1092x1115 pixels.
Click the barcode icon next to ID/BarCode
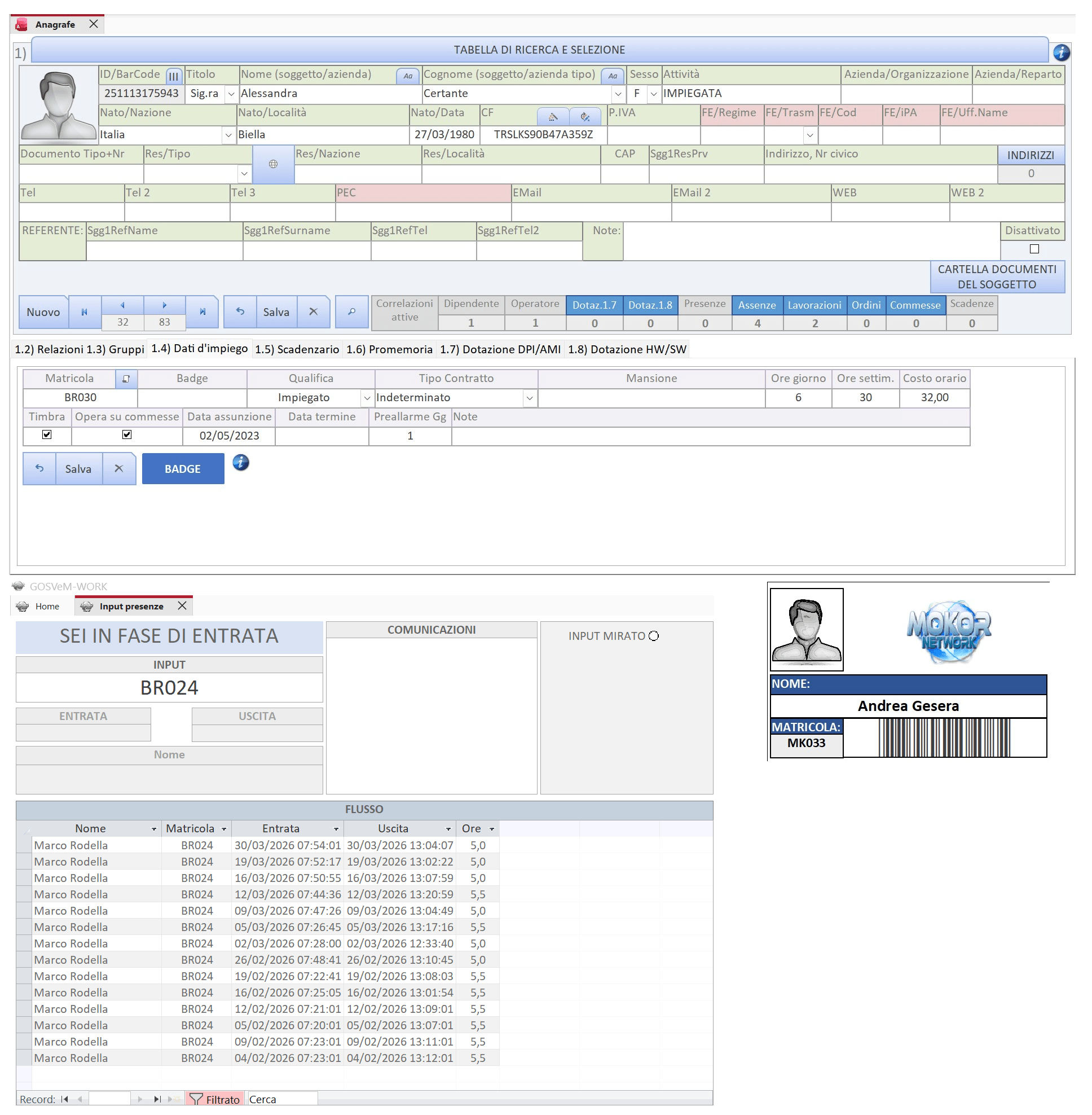[x=174, y=75]
